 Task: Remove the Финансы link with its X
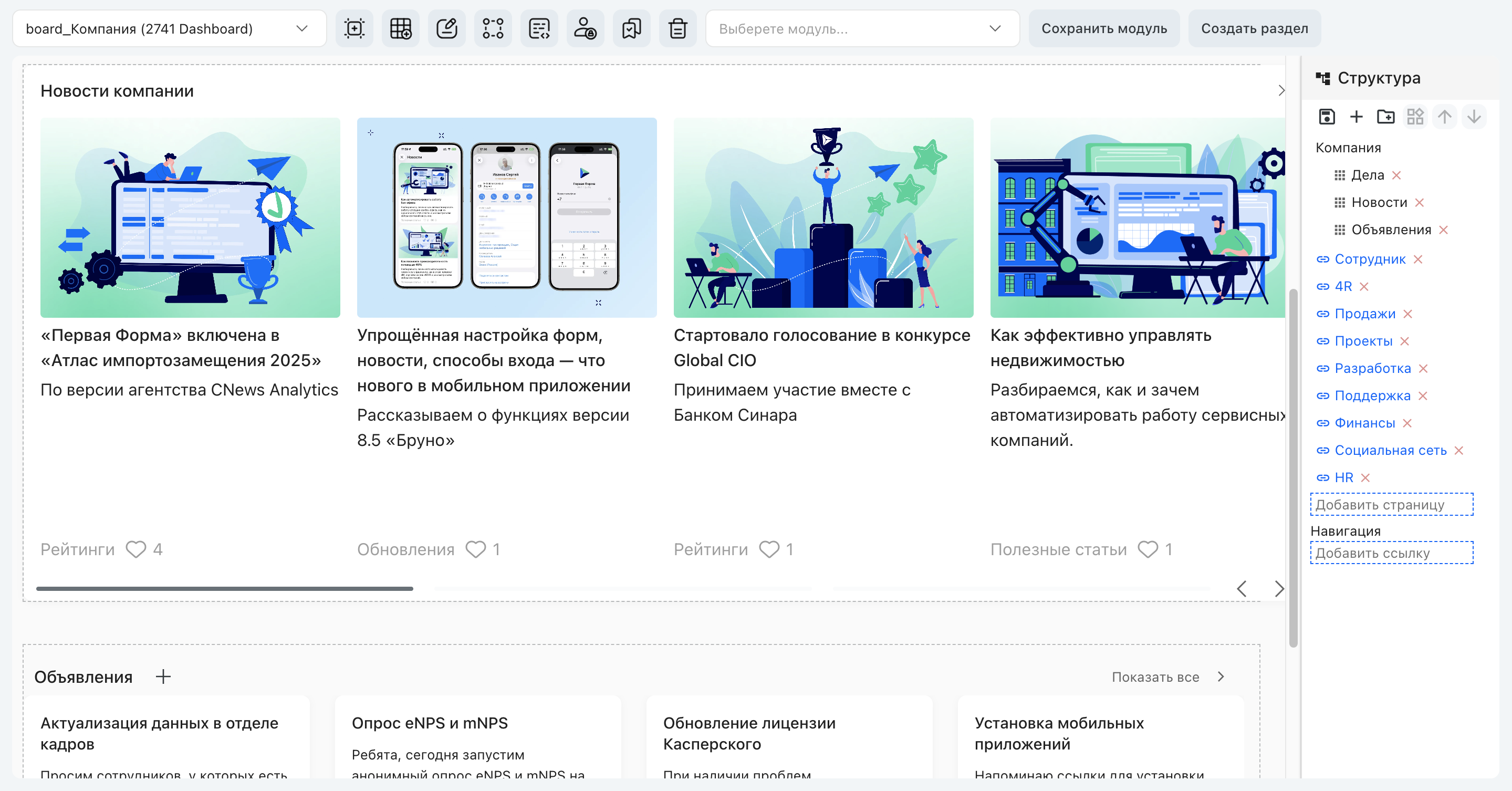pyautogui.click(x=1407, y=423)
